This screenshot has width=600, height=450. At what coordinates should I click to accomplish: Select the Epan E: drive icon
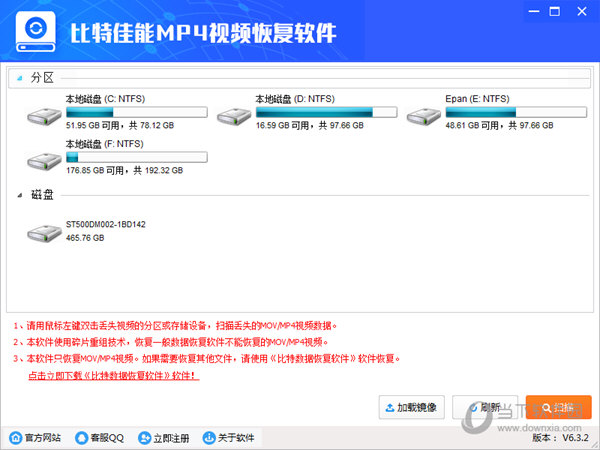(x=424, y=116)
